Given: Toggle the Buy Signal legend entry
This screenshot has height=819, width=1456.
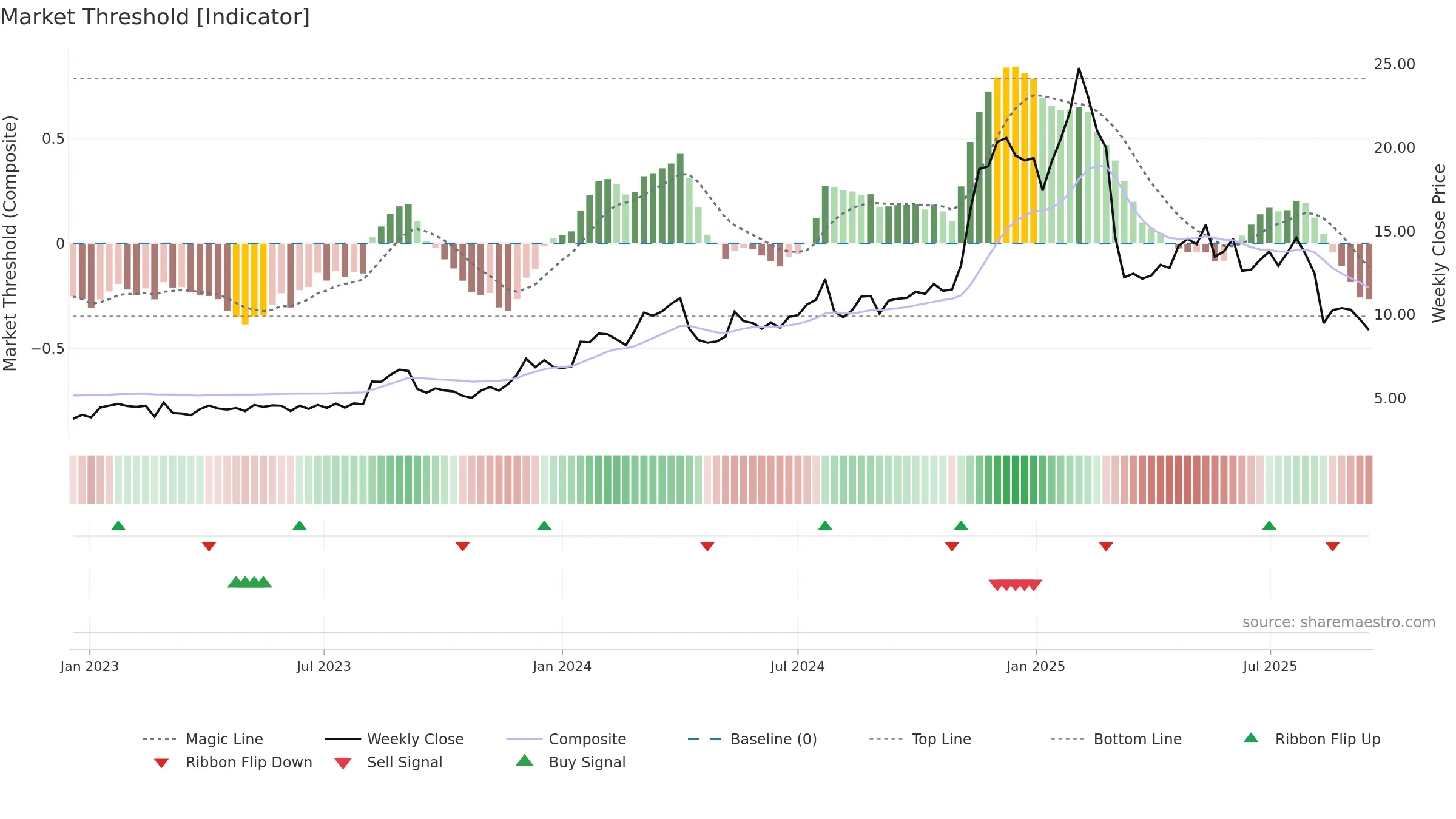Looking at the screenshot, I should tap(570, 762).
